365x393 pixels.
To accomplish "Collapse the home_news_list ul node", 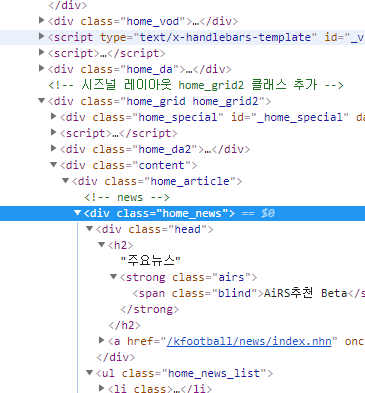I will pos(89,372).
